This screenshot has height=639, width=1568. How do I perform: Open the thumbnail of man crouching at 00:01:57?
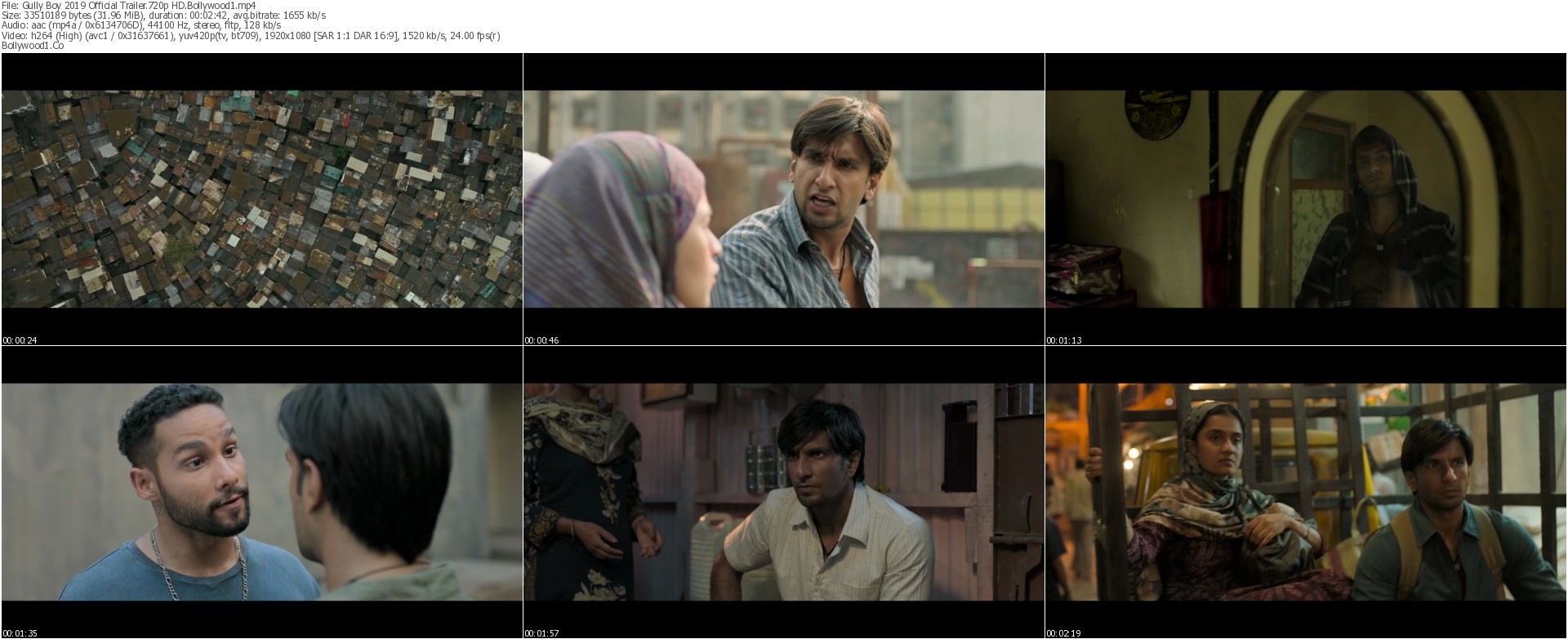click(x=783, y=492)
